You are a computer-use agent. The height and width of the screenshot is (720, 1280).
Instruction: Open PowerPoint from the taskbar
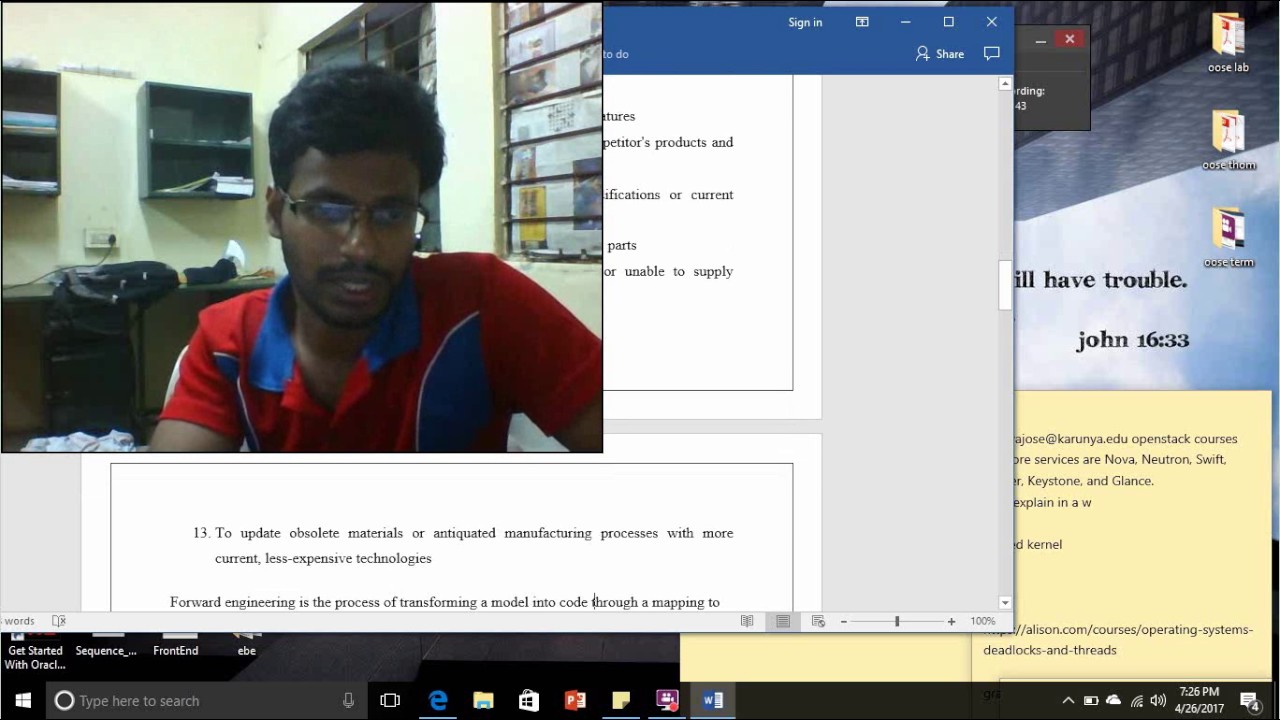pos(575,701)
